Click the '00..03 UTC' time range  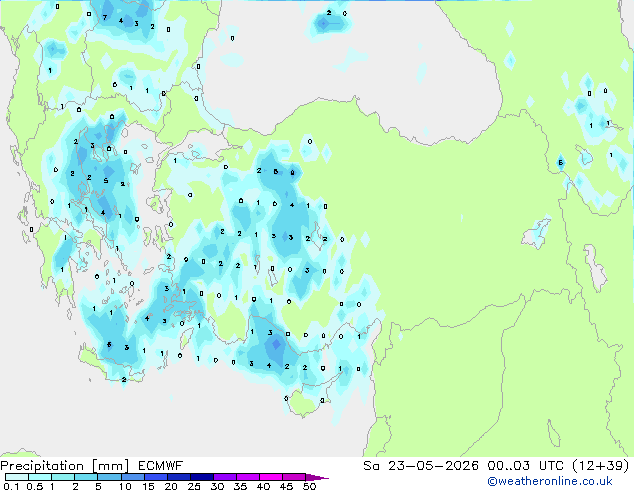click(x=525, y=466)
